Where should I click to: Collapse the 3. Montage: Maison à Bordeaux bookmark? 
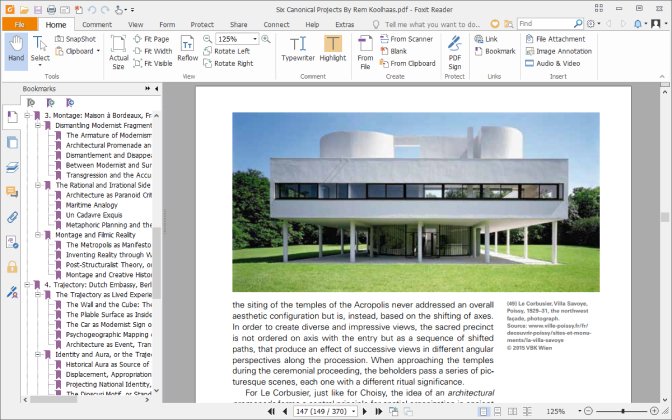coord(27,115)
